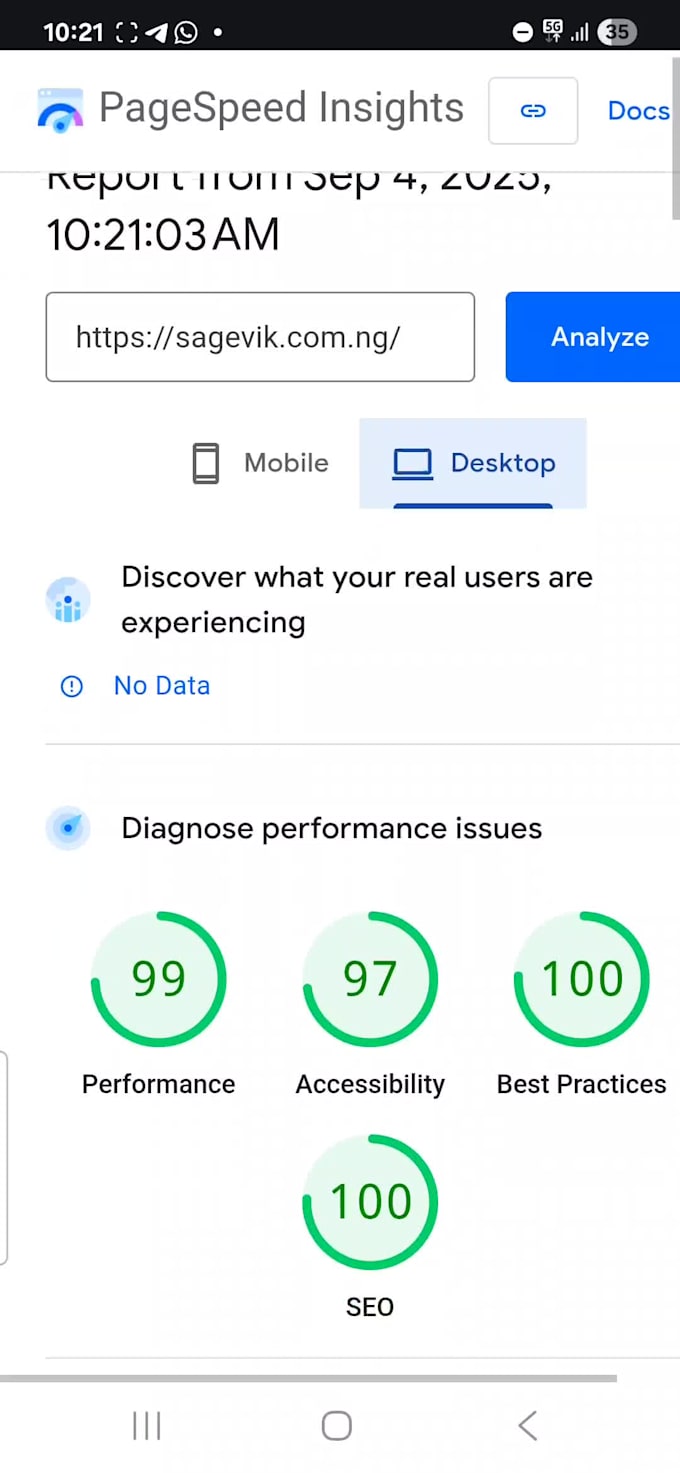680x1473 pixels.
Task: Click the Accessibility label
Action: (x=370, y=1085)
